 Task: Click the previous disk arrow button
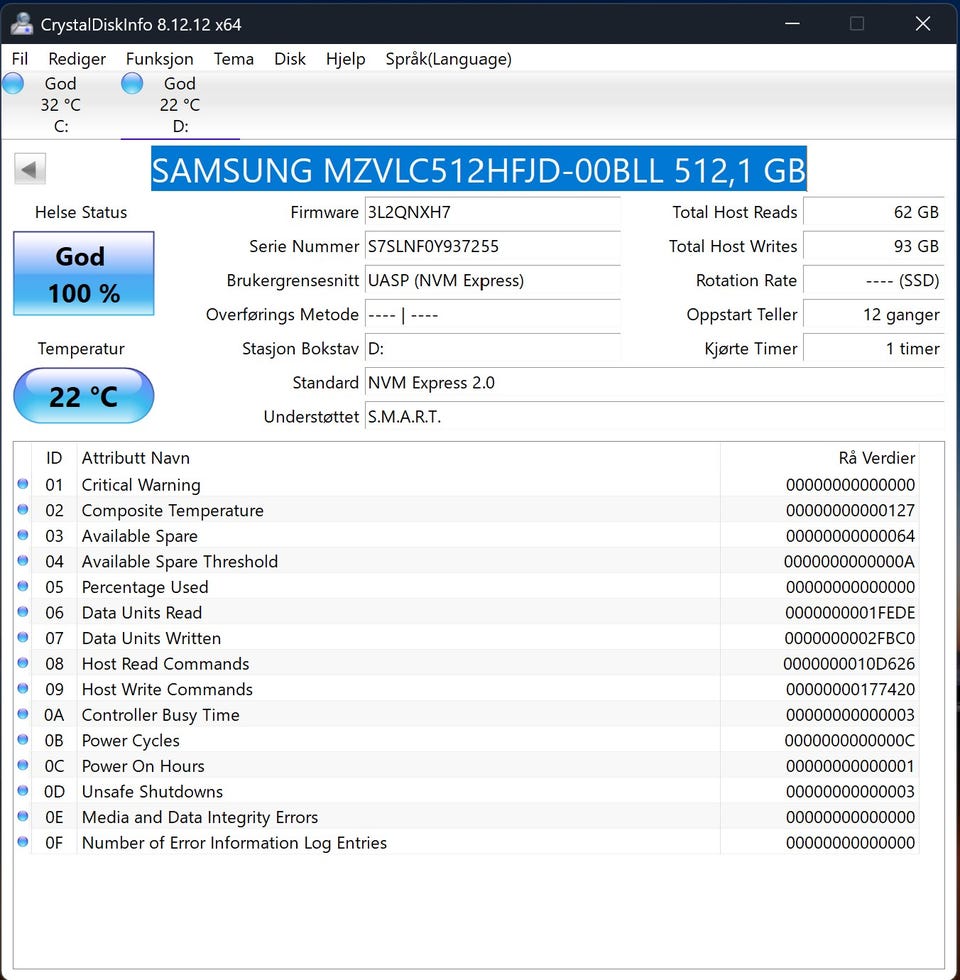point(29,169)
